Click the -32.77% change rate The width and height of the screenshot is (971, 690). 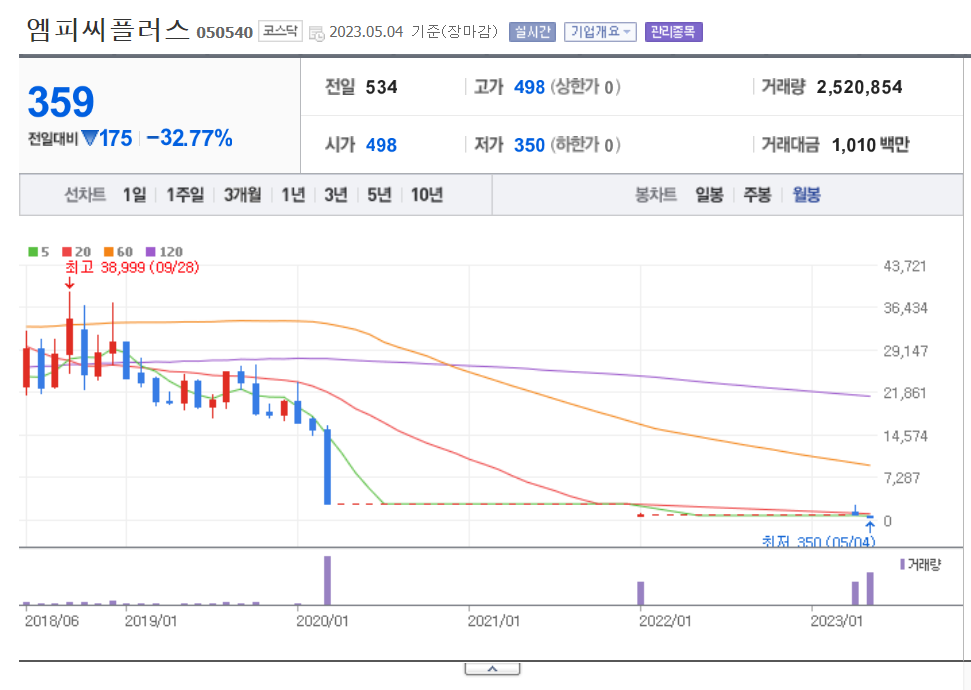[x=189, y=138]
